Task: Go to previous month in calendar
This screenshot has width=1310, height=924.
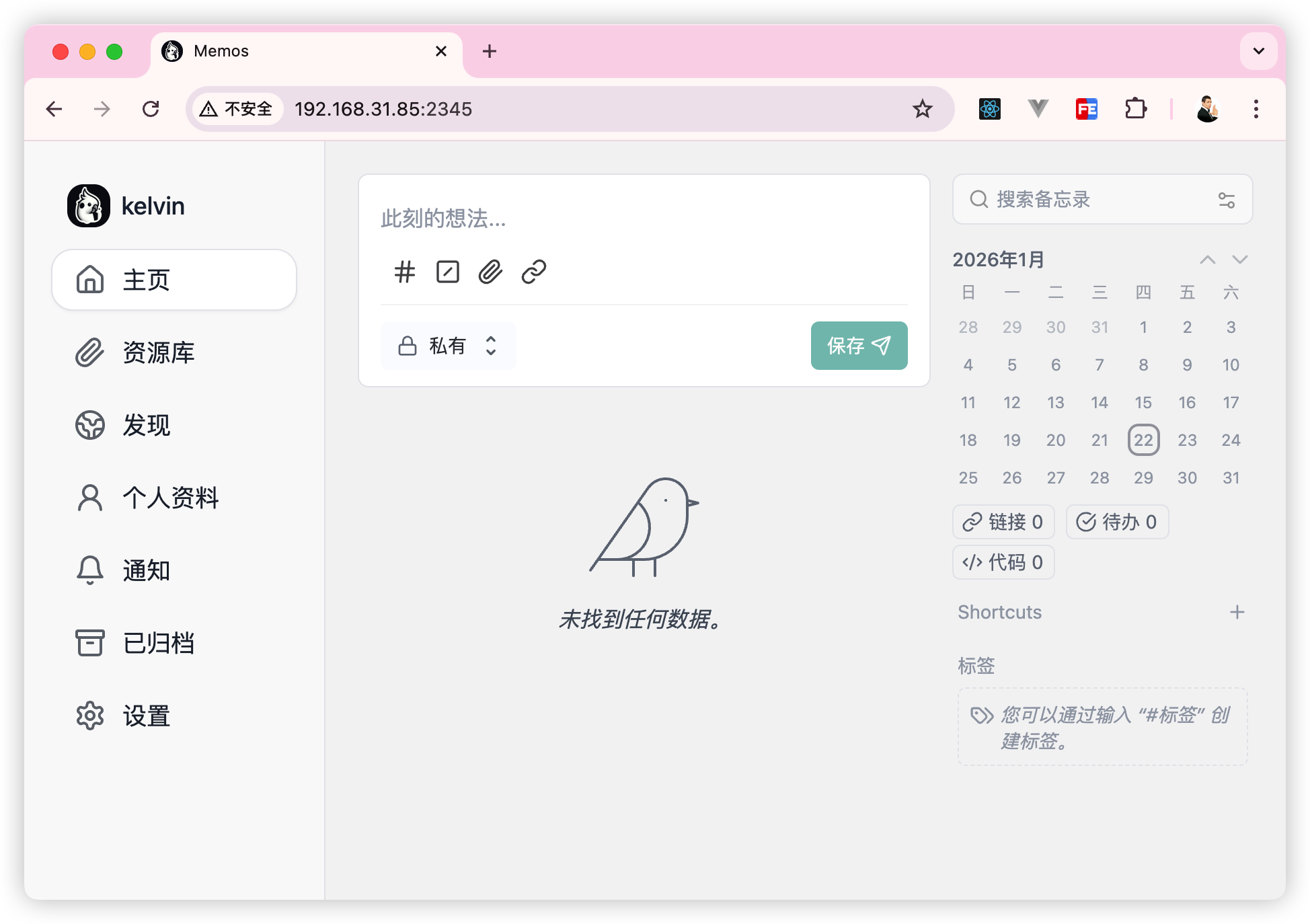Action: tap(1207, 260)
